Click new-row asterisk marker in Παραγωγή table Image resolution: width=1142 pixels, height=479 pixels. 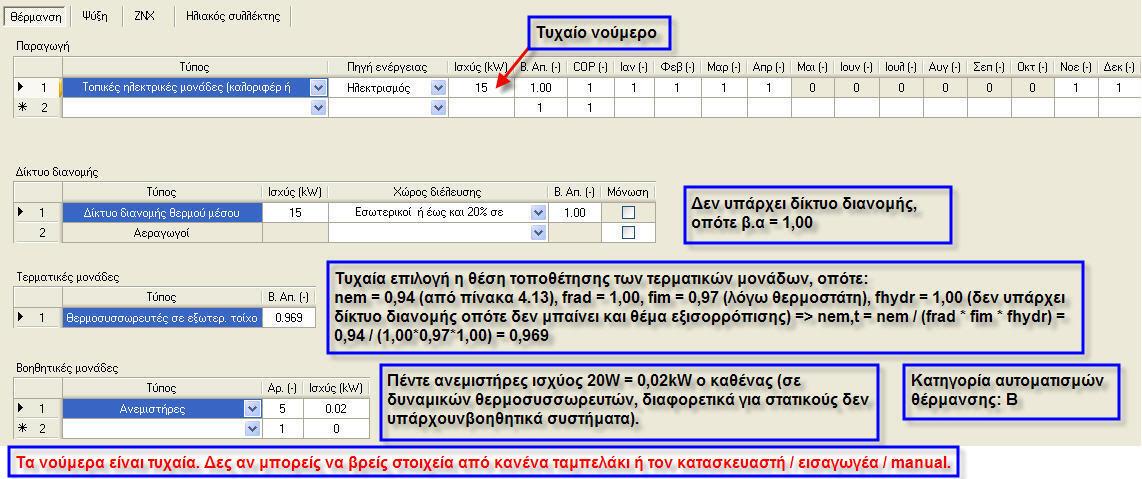[22, 107]
